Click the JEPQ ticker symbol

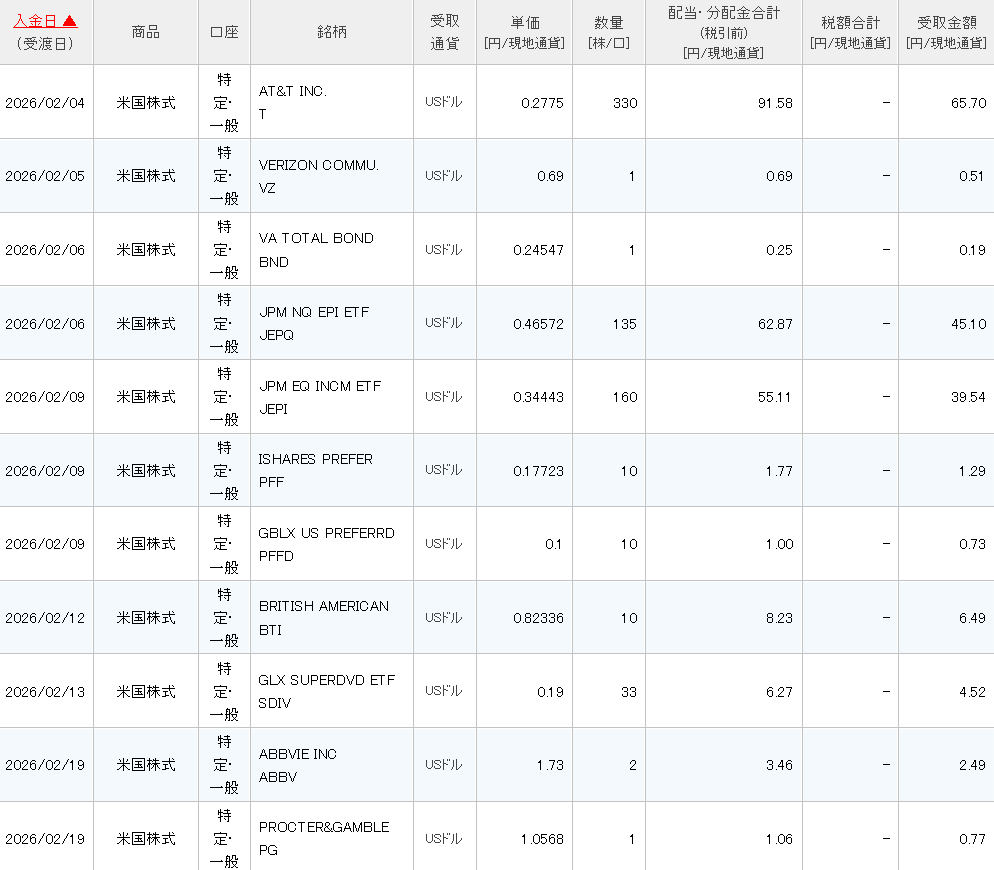(277, 335)
